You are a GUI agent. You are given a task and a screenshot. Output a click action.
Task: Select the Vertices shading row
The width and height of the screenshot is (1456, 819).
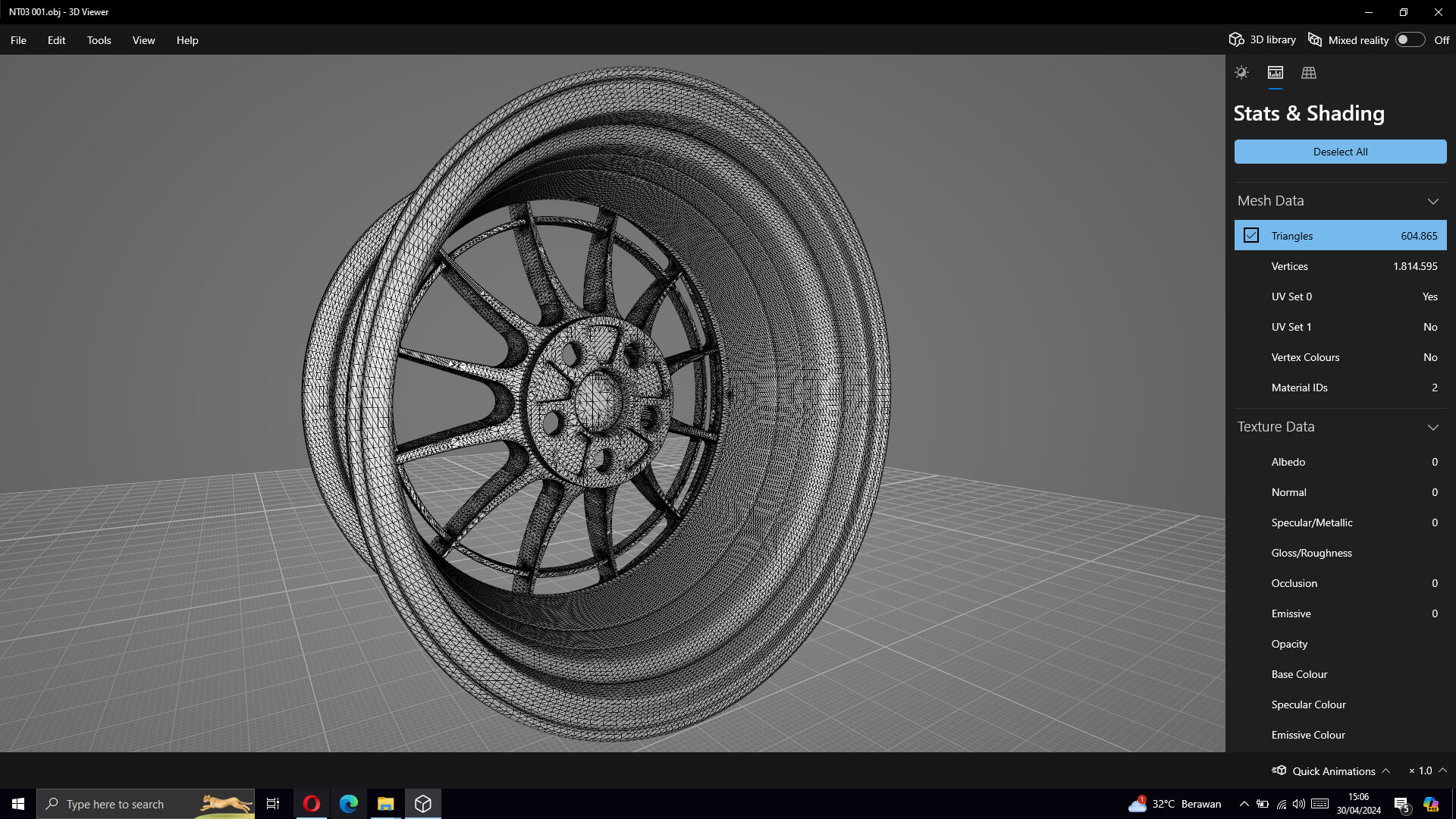tap(1340, 266)
